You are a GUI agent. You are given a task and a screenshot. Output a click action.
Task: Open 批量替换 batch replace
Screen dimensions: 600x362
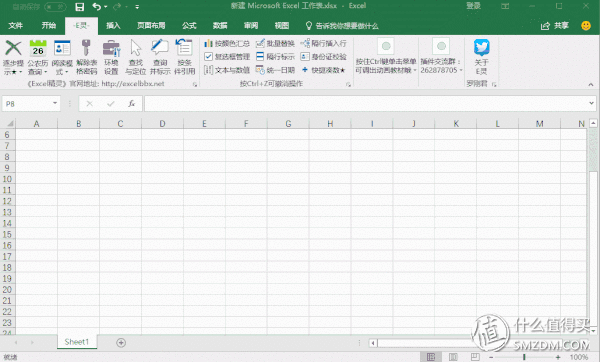(275, 43)
